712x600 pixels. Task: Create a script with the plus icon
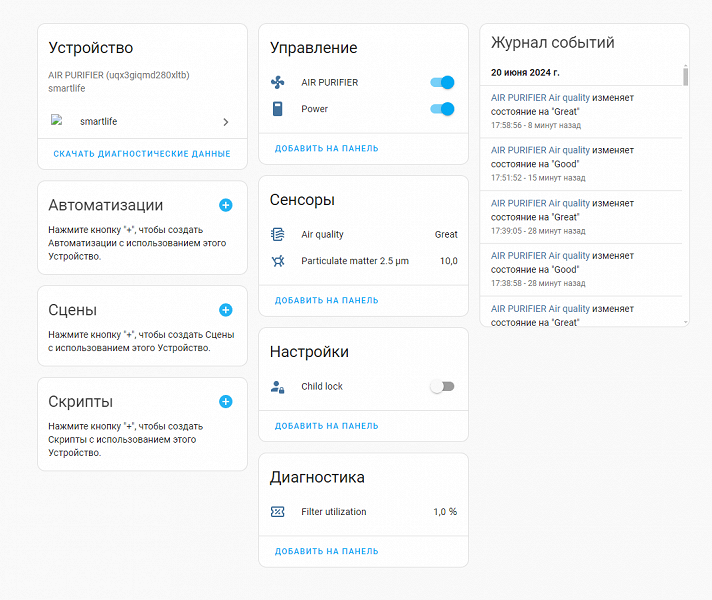[x=225, y=402]
